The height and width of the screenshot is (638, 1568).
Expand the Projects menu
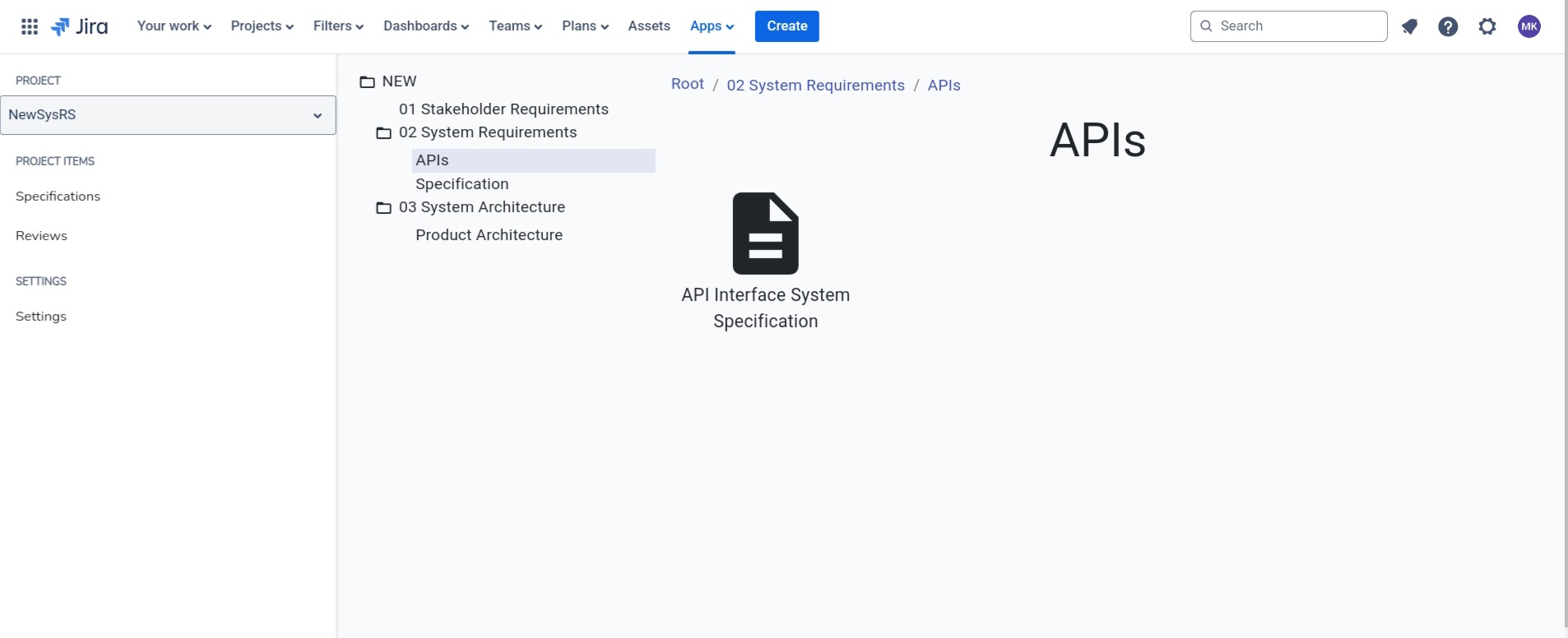262,26
